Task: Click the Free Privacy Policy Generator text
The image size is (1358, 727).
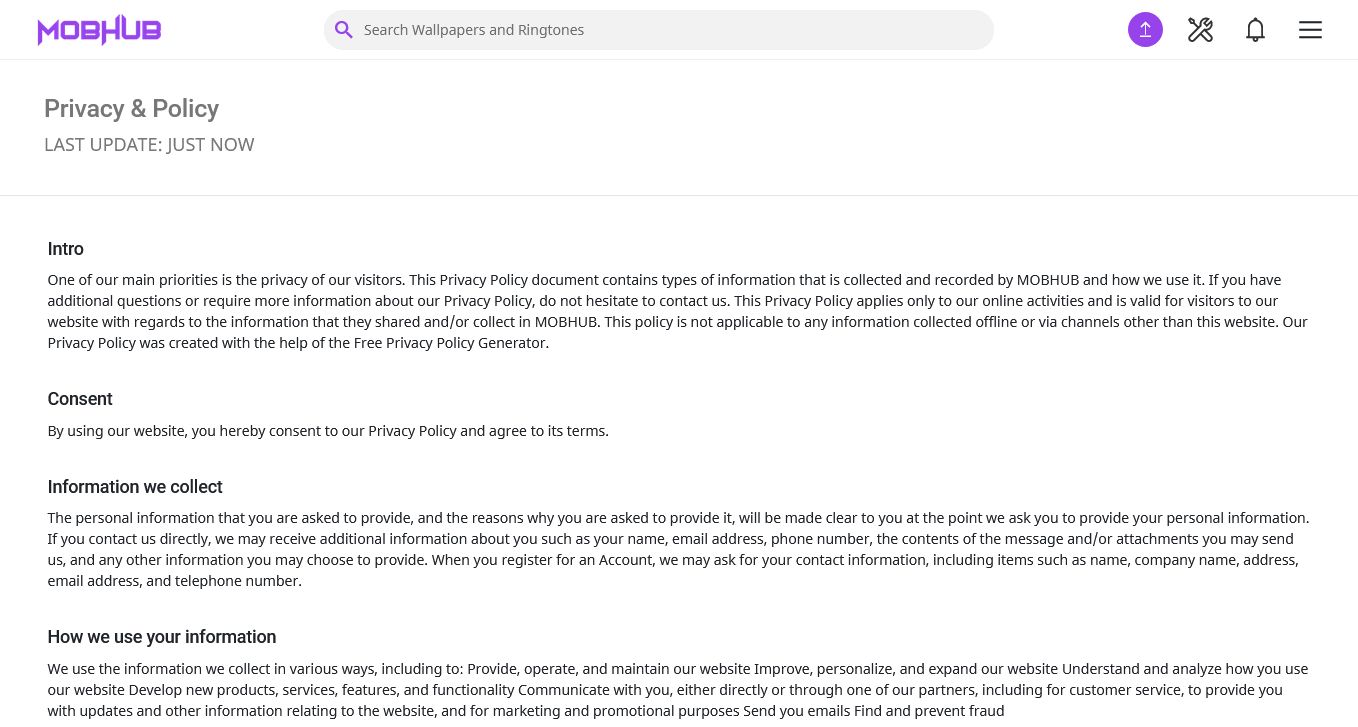Action: [x=450, y=343]
